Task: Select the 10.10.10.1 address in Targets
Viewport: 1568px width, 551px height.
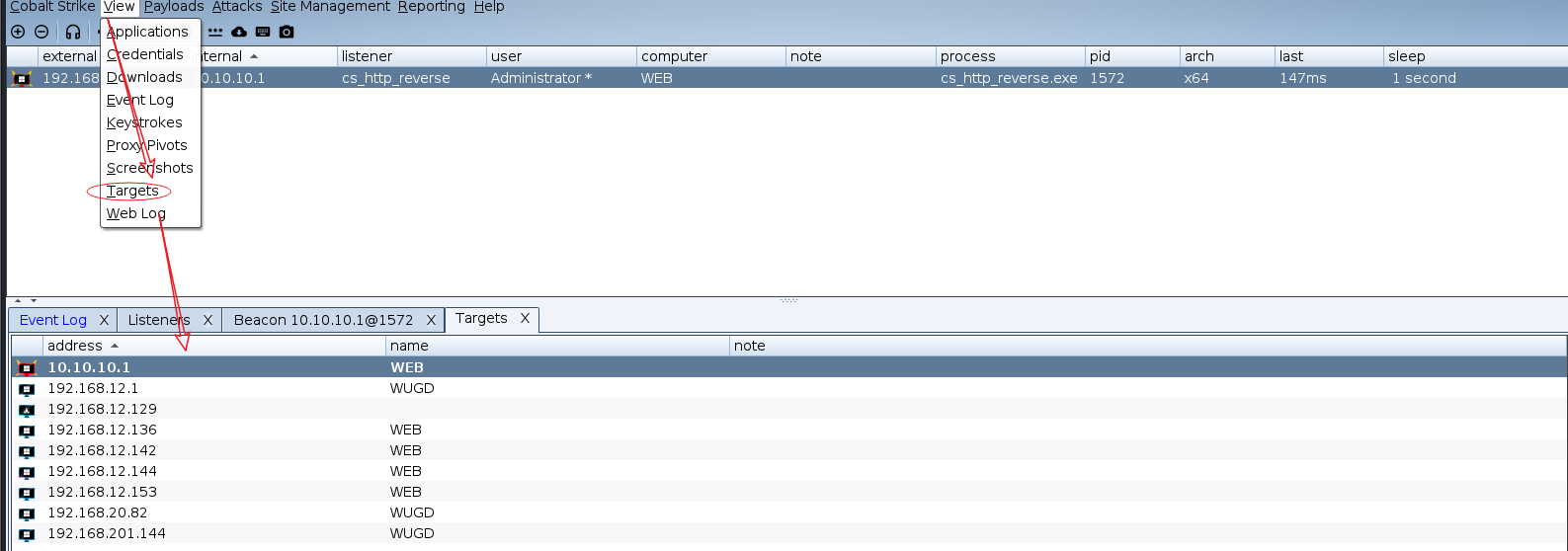Action: 89,367
